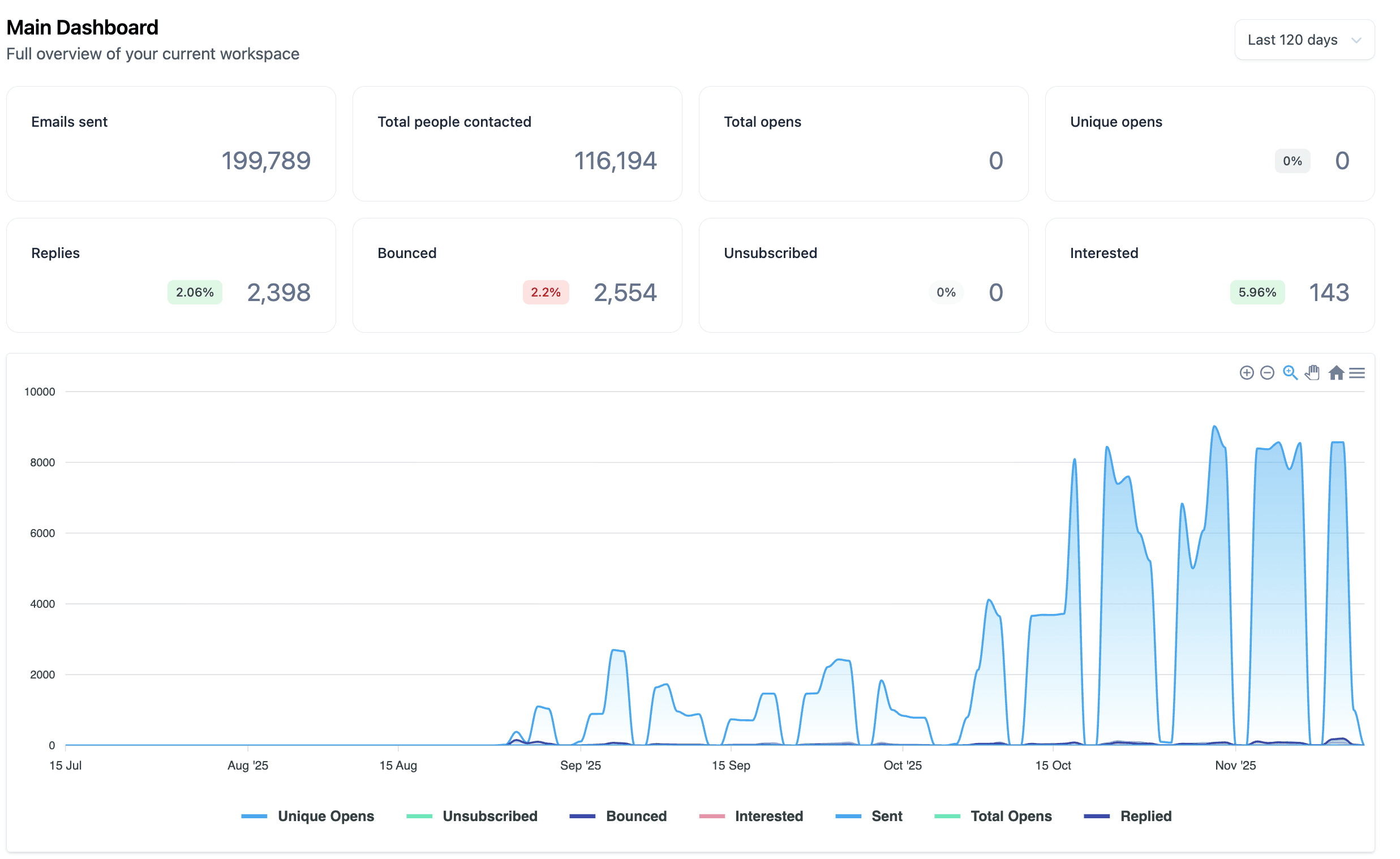Toggle the Unique Opens series in legend

click(307, 816)
